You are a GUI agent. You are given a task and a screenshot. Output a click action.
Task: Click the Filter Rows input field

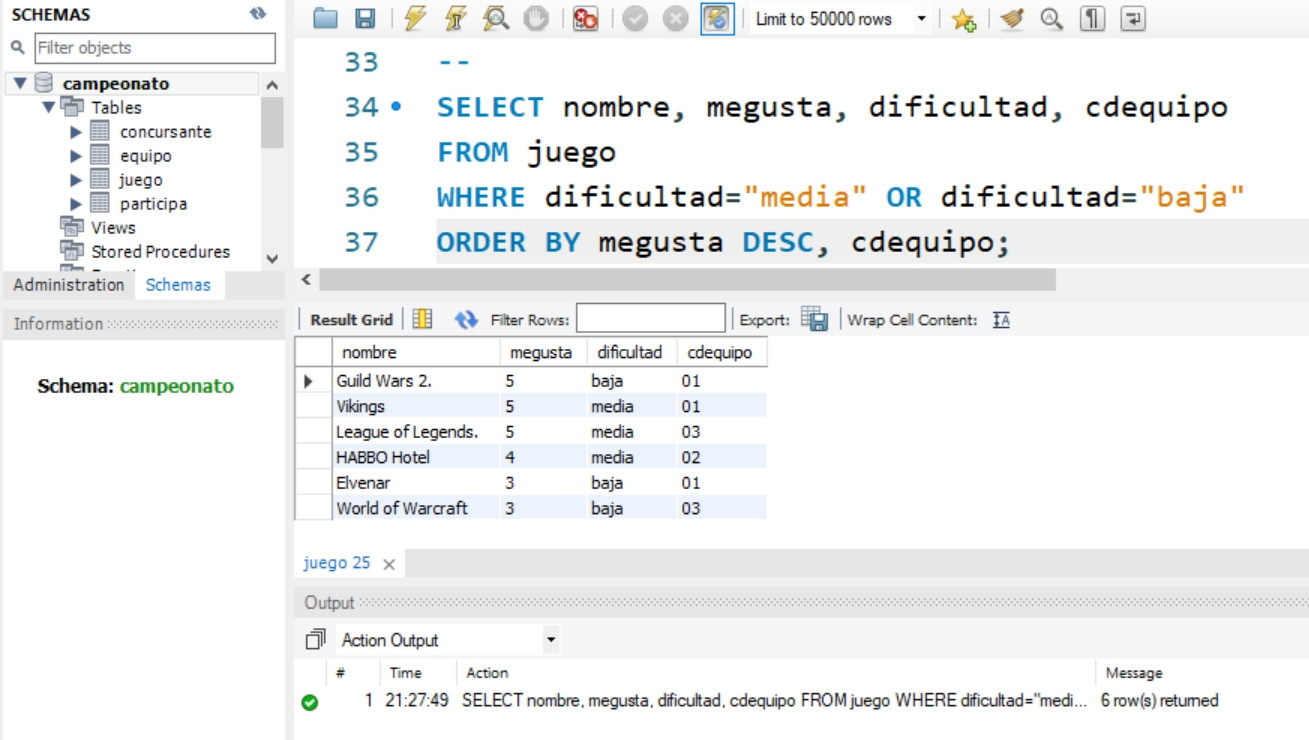point(651,319)
